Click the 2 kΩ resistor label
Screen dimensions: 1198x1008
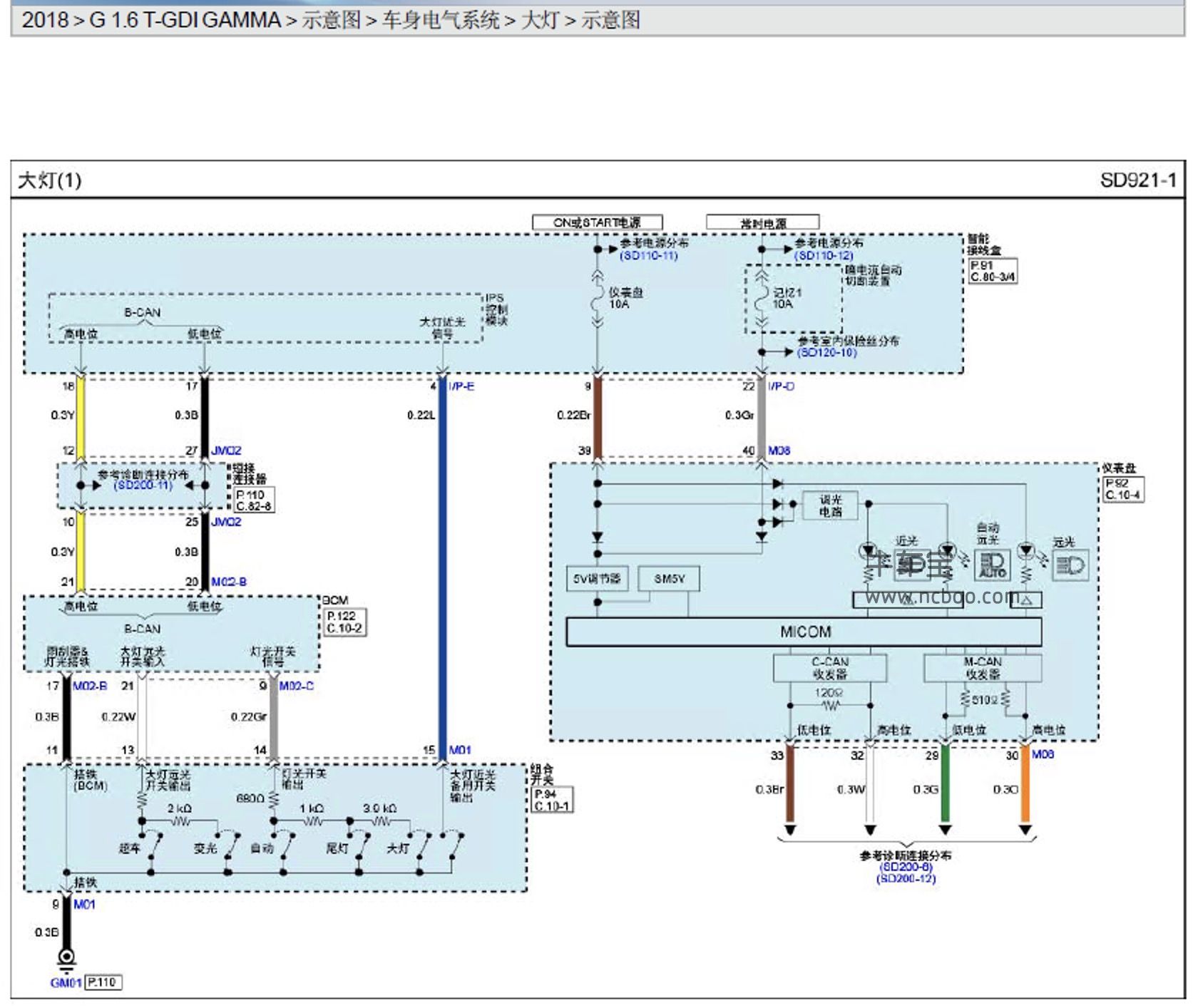179,808
